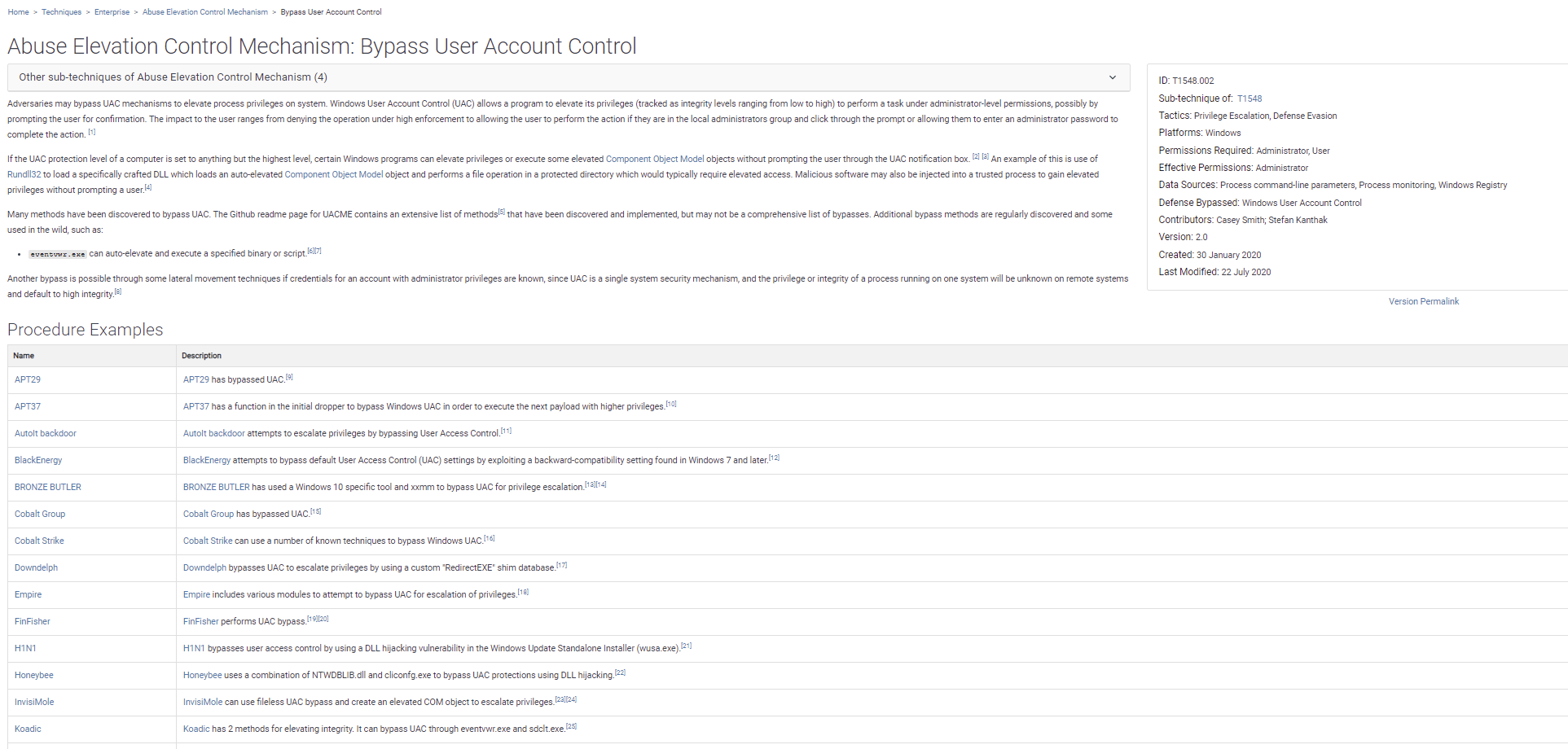Open Abuse Elevation Control Mechanism breadcrumb
The width and height of the screenshot is (1568, 749).
pyautogui.click(x=205, y=12)
